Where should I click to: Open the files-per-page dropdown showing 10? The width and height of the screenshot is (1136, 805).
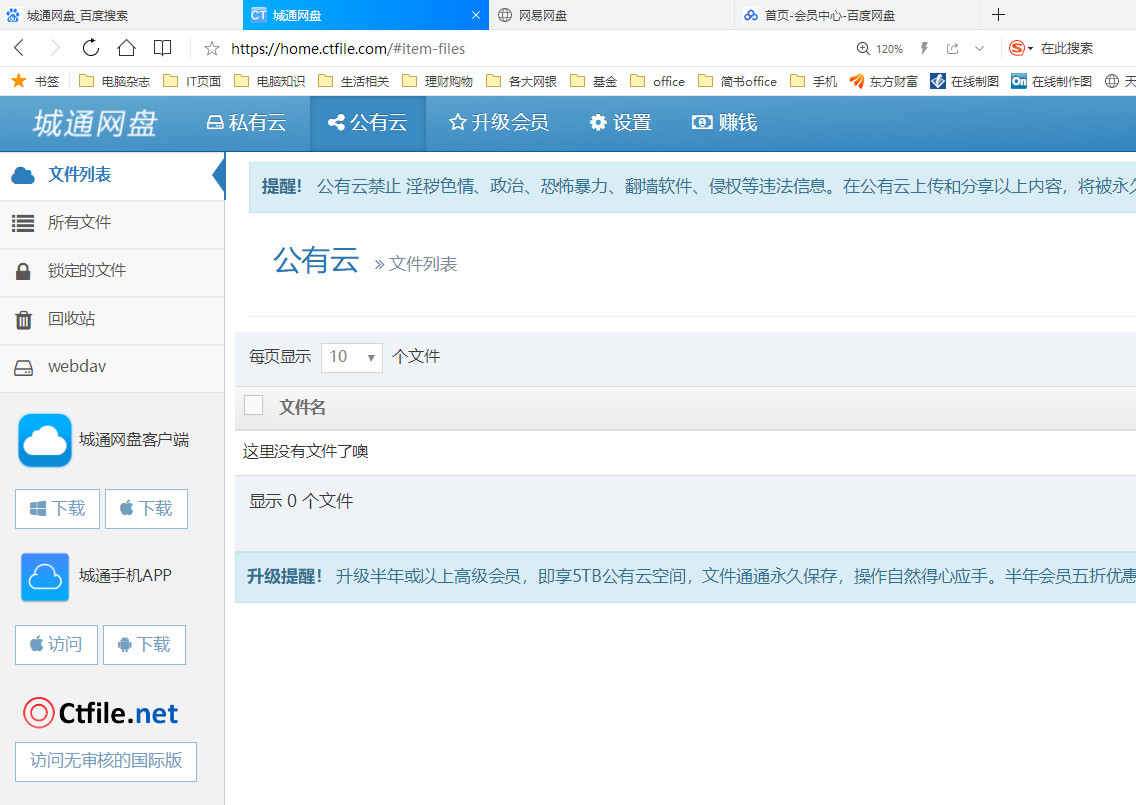point(351,357)
